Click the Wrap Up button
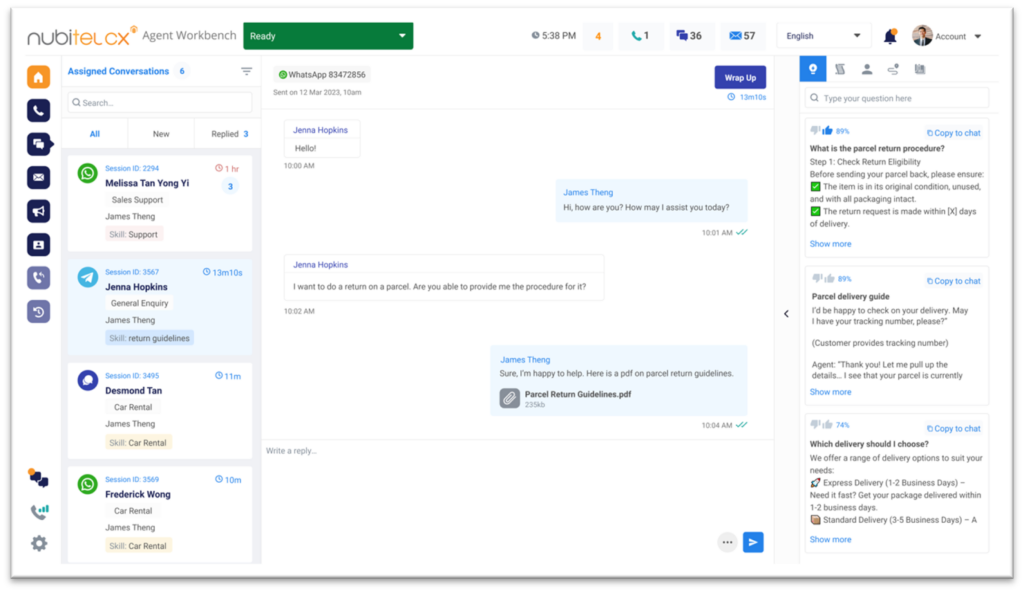This screenshot has width=1024, height=592. point(740,77)
